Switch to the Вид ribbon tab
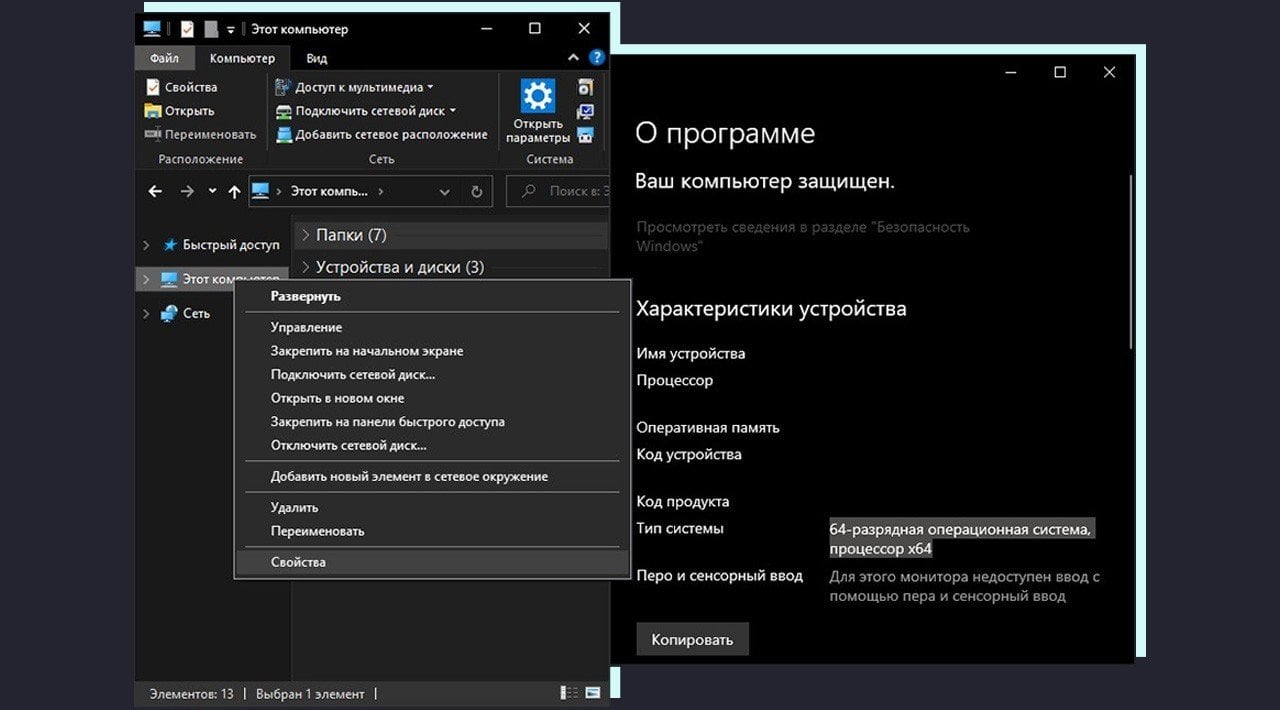The image size is (1280, 710). 317,58
